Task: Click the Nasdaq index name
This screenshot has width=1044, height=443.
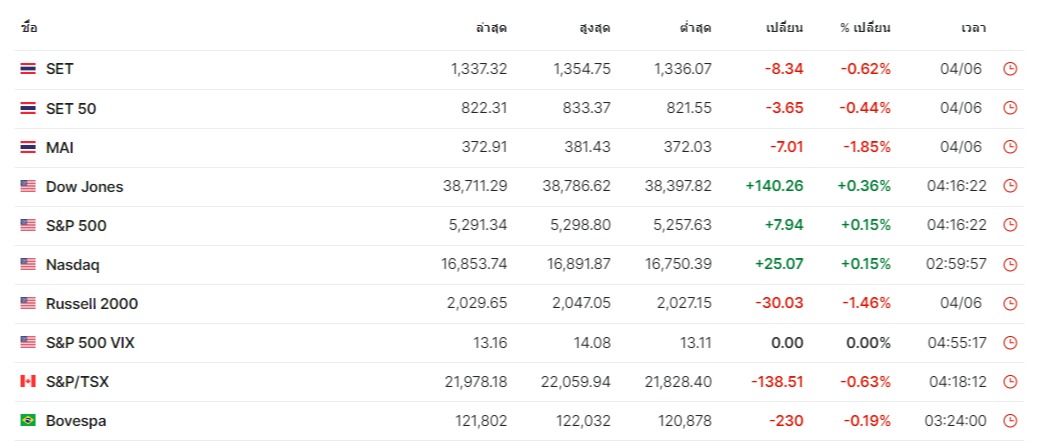Action: tap(73, 265)
